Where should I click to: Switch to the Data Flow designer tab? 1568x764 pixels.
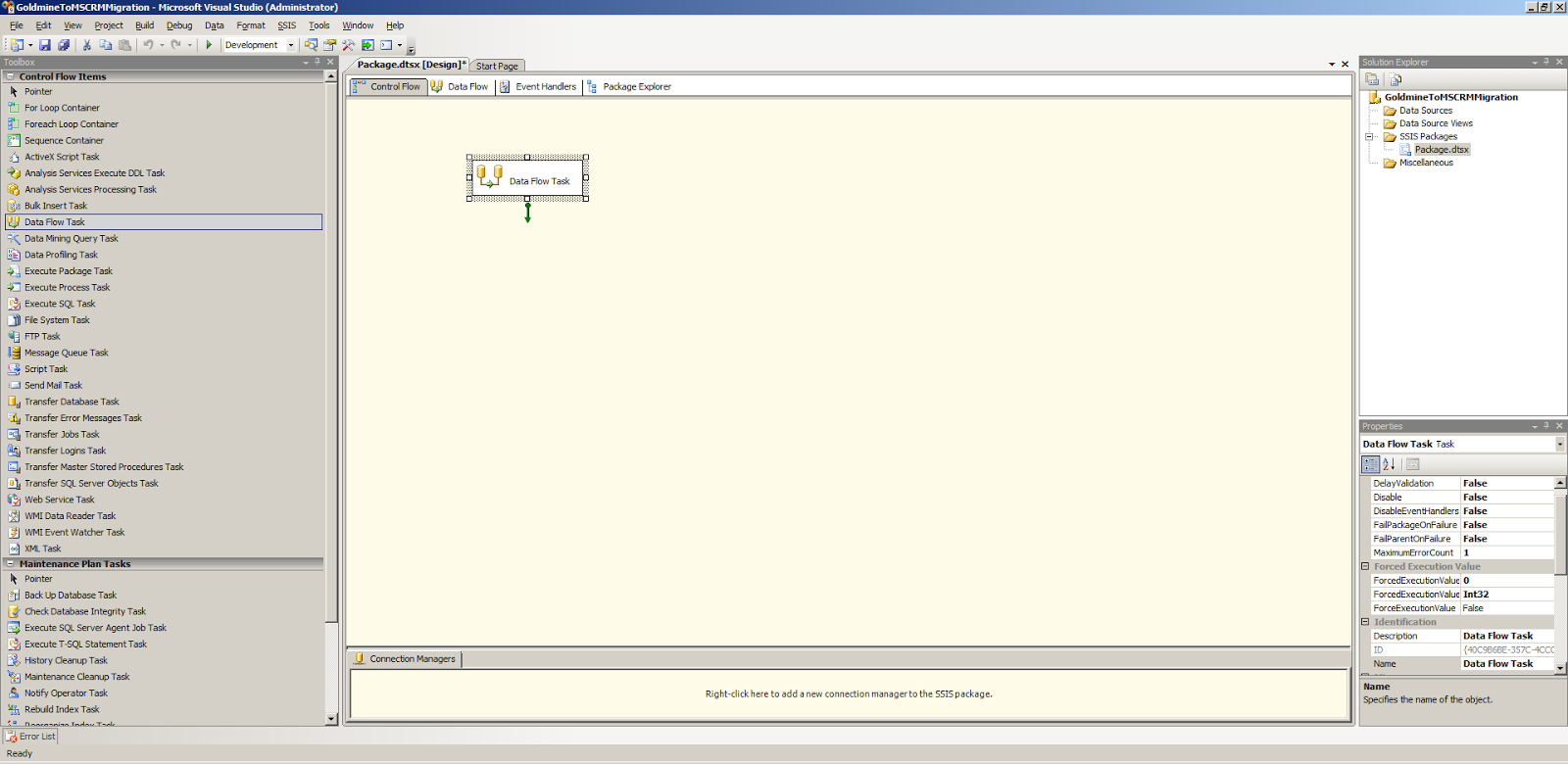pyautogui.click(x=461, y=86)
